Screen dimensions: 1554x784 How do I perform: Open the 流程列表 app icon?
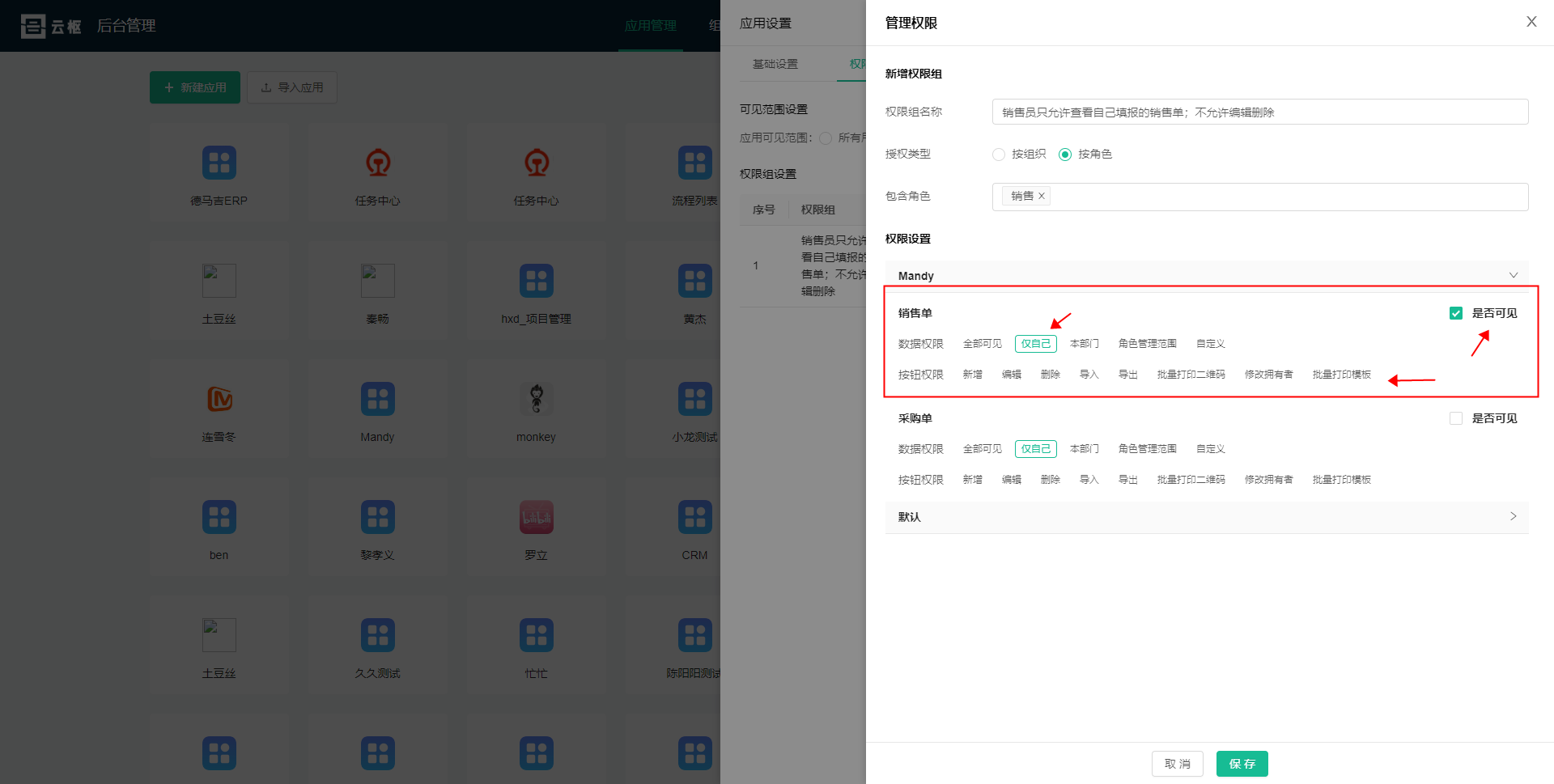pos(694,163)
